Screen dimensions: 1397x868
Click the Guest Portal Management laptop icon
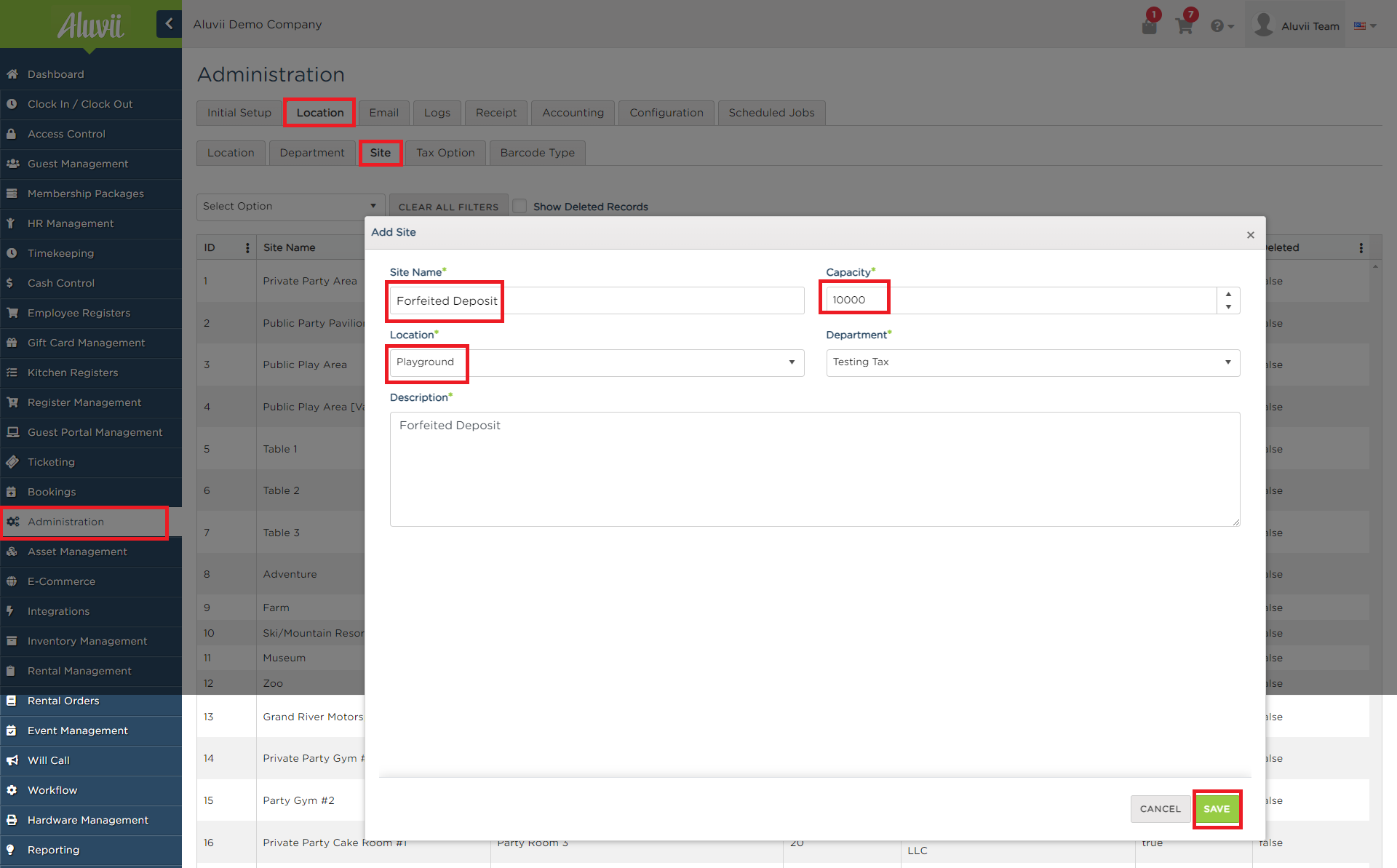12,432
